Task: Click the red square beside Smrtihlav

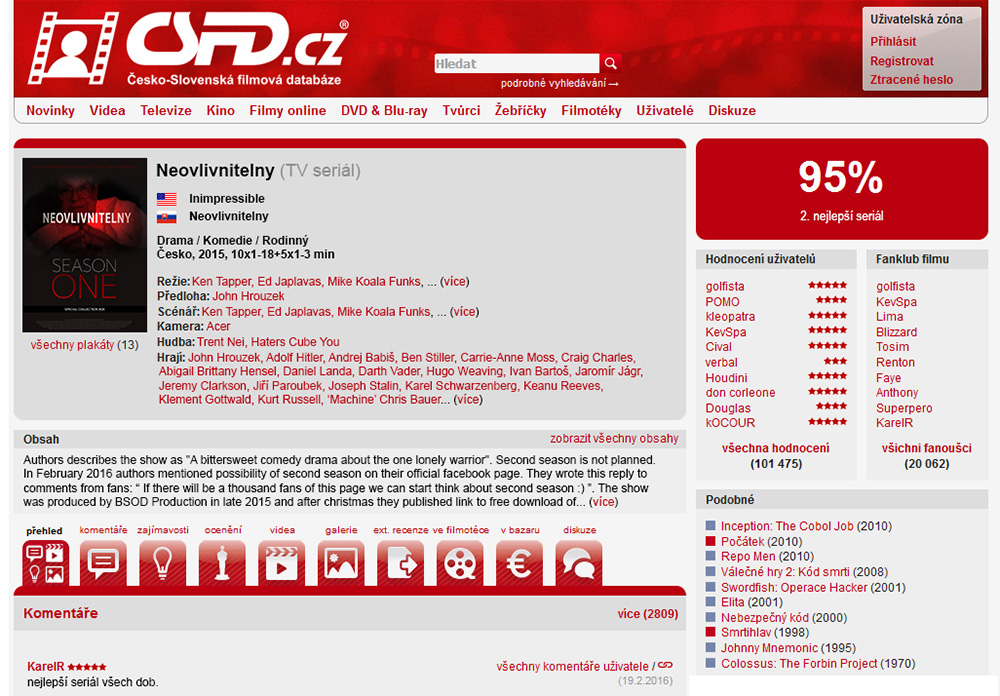Action: 710,632
